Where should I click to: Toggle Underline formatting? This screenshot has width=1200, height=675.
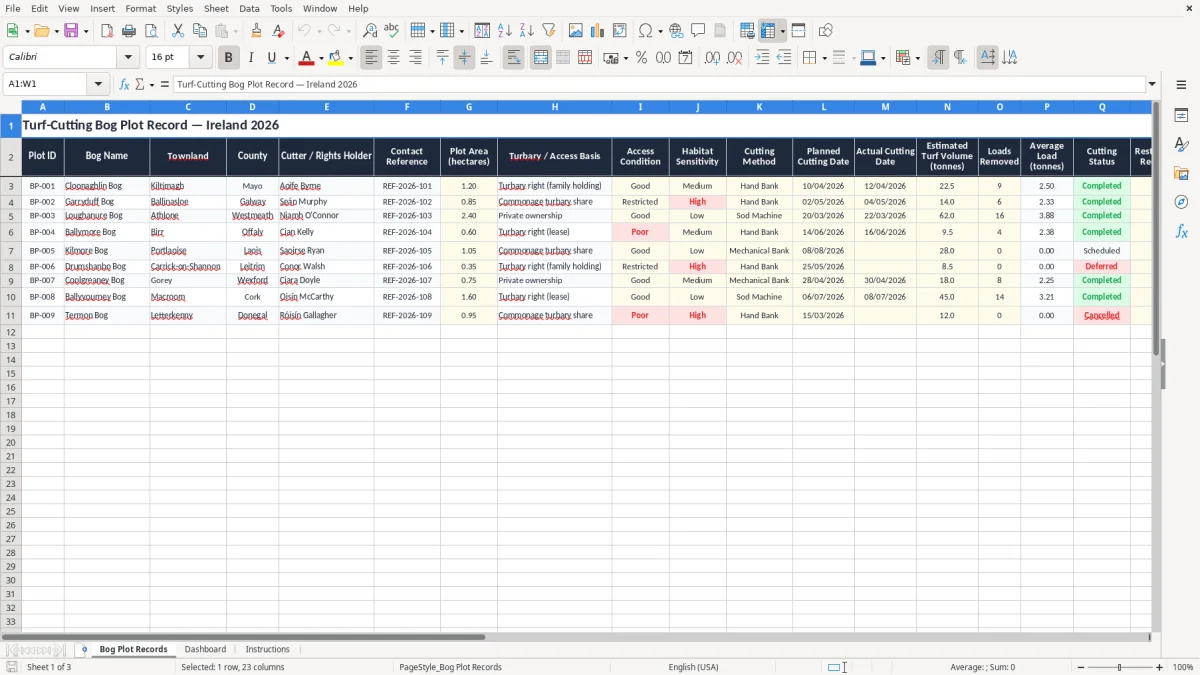tap(271, 58)
